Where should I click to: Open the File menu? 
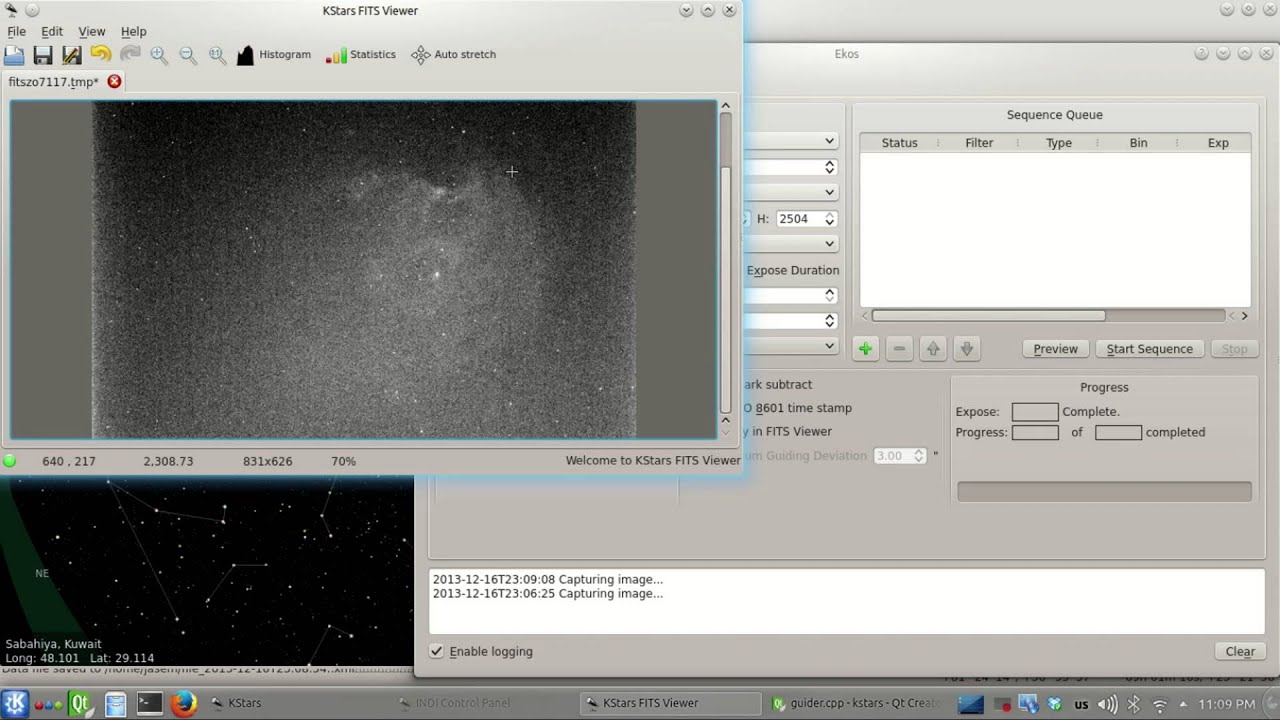(x=17, y=32)
